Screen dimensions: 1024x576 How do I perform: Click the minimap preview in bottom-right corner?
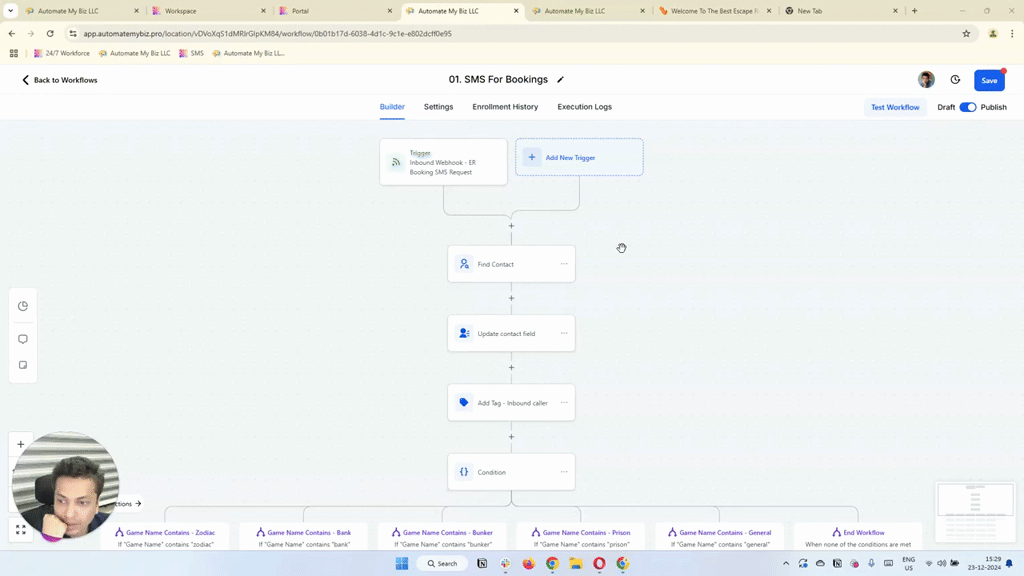click(975, 513)
